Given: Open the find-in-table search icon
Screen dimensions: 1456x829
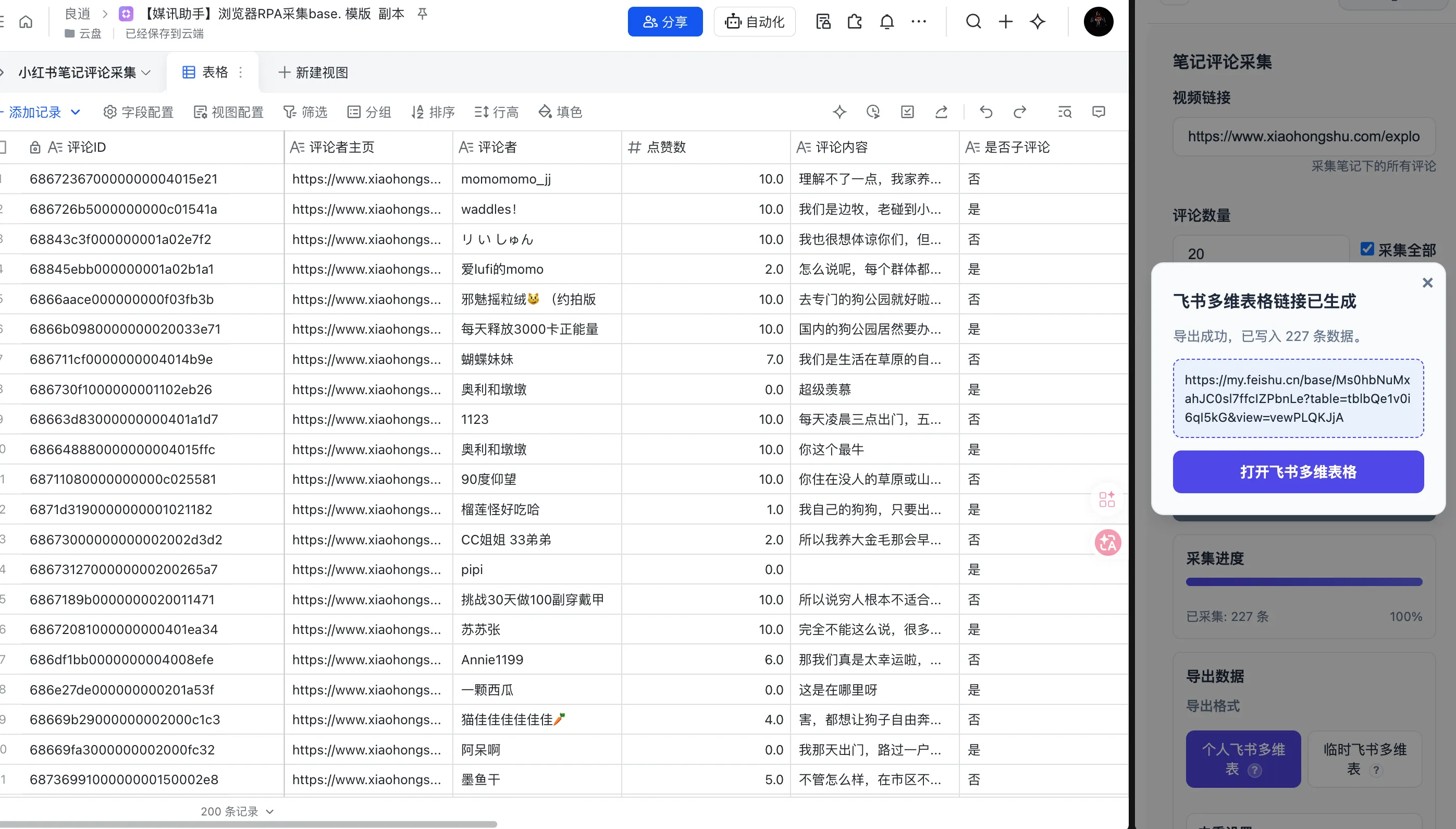Looking at the screenshot, I should (1065, 112).
